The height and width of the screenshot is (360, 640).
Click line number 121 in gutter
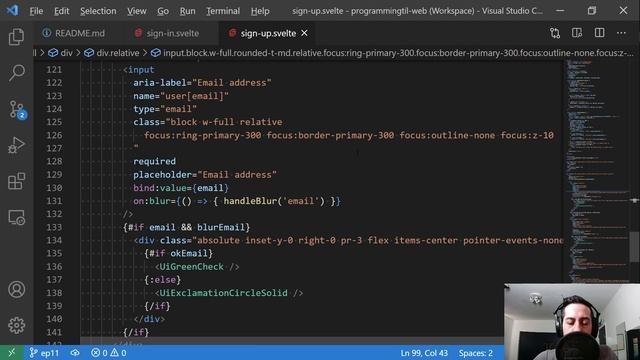54,70
